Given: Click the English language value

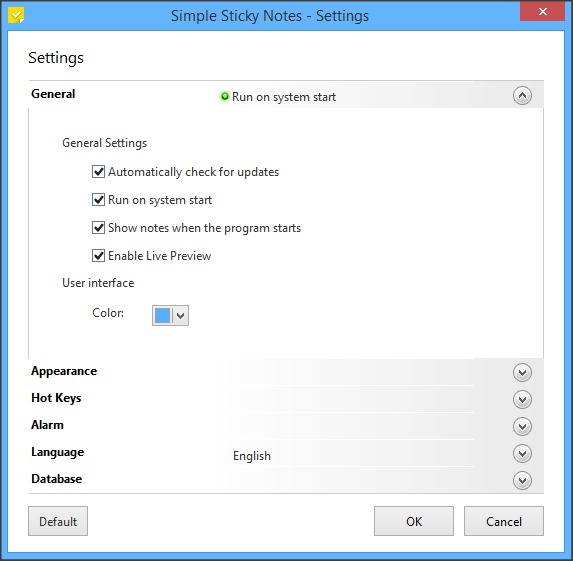Looking at the screenshot, I should (252, 456).
